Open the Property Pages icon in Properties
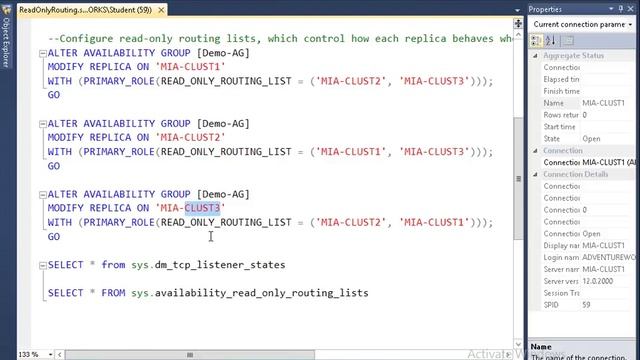This screenshot has width=640, height=360. (568, 40)
